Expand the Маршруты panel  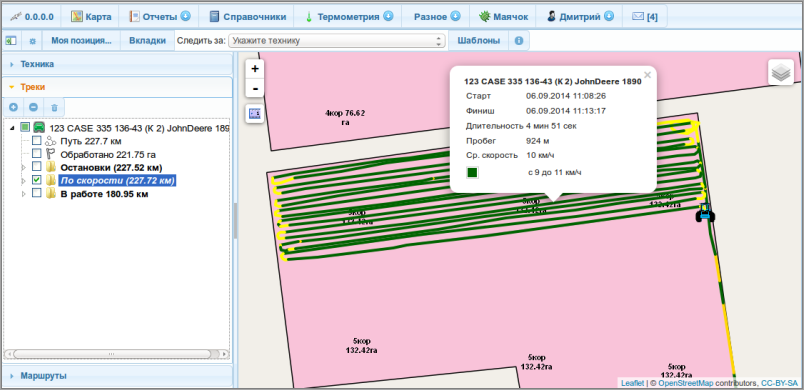coord(117,375)
